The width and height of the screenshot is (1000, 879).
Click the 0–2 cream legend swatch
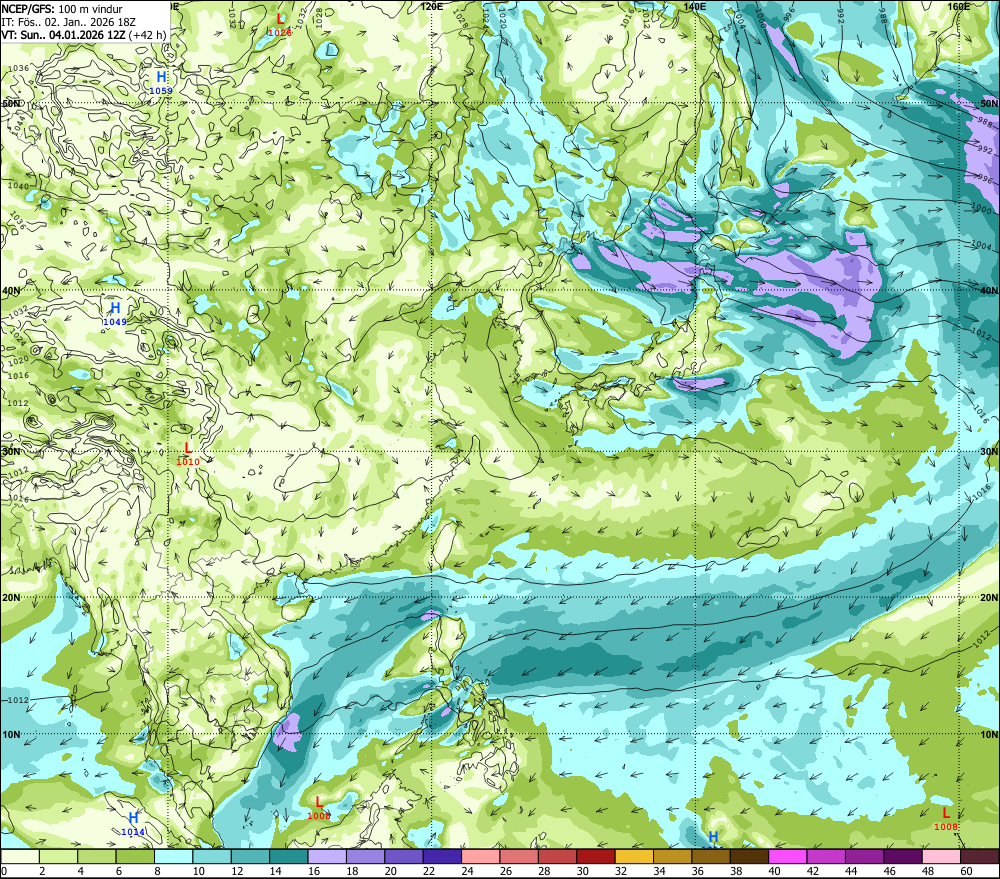[x=20, y=856]
